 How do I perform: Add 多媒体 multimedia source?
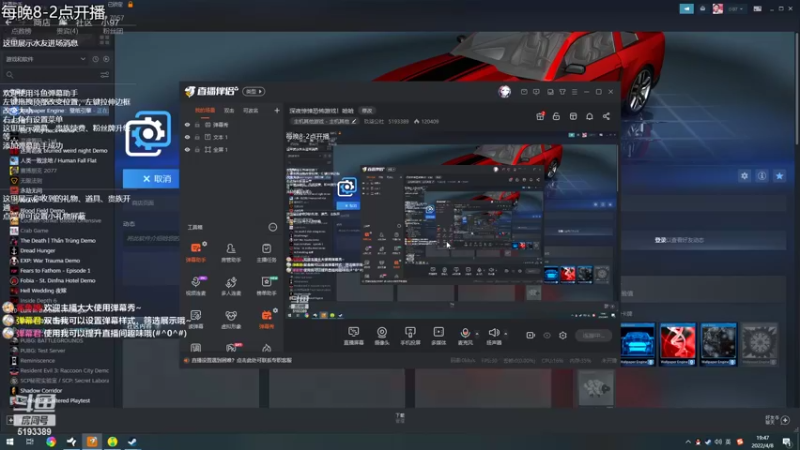438,336
